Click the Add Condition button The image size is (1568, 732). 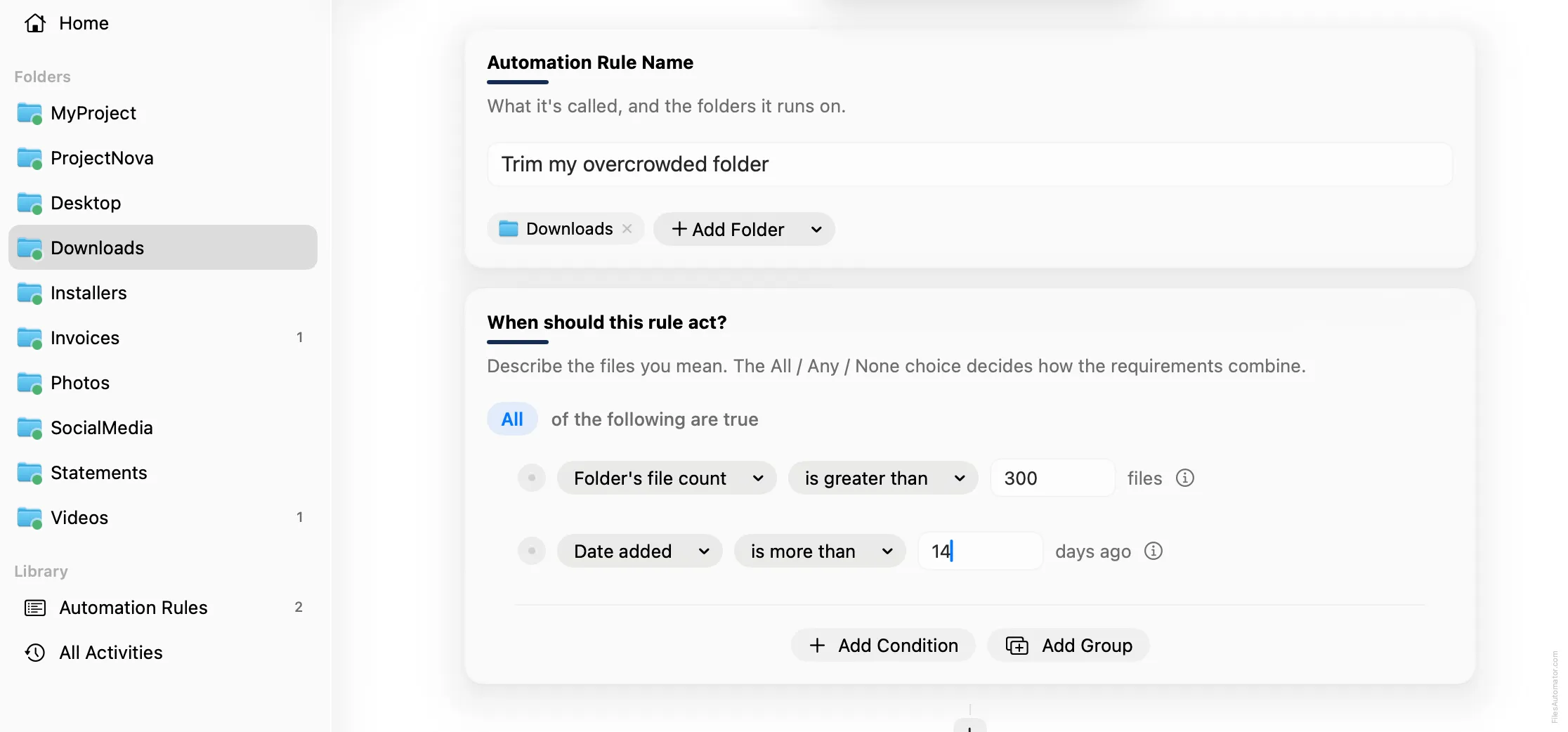[x=883, y=646]
